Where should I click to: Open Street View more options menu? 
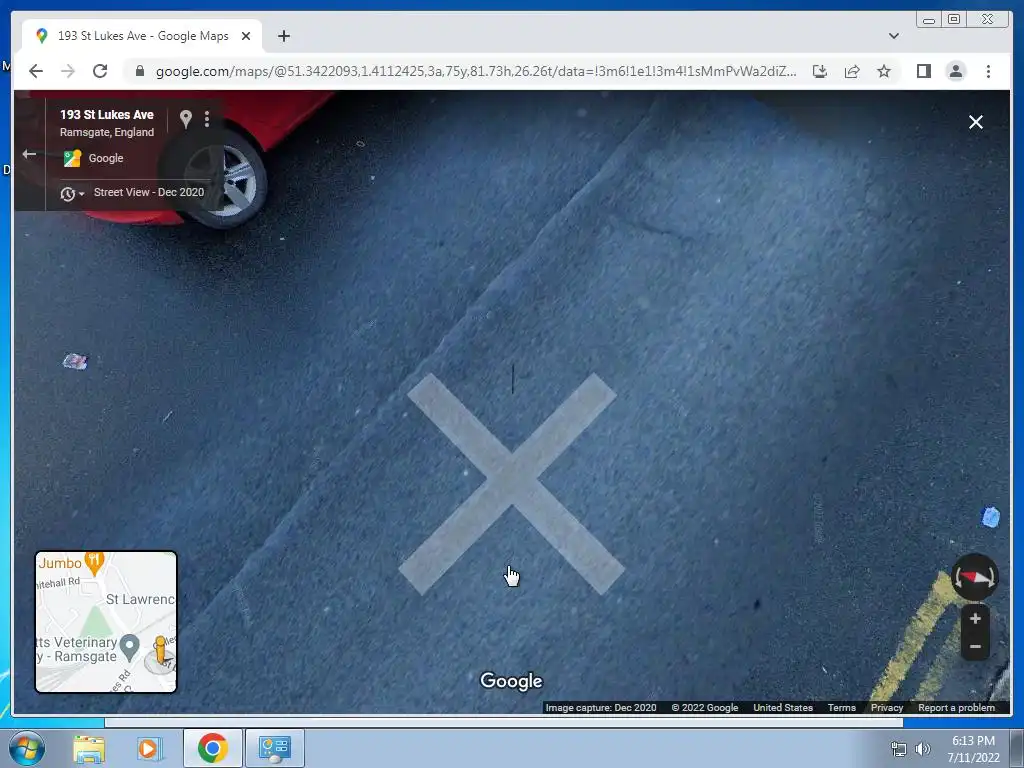(207, 119)
